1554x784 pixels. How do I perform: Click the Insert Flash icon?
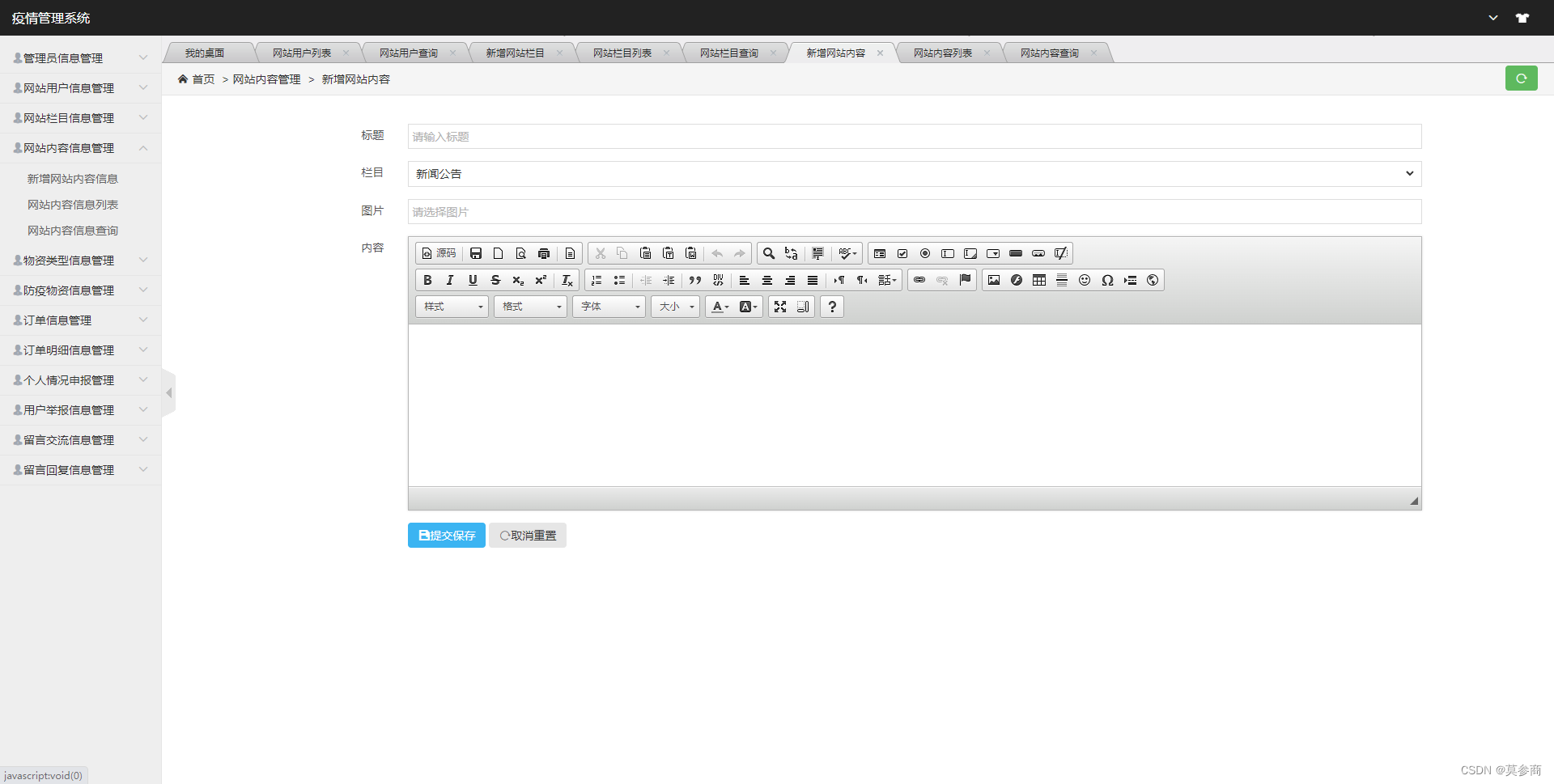tap(1017, 280)
